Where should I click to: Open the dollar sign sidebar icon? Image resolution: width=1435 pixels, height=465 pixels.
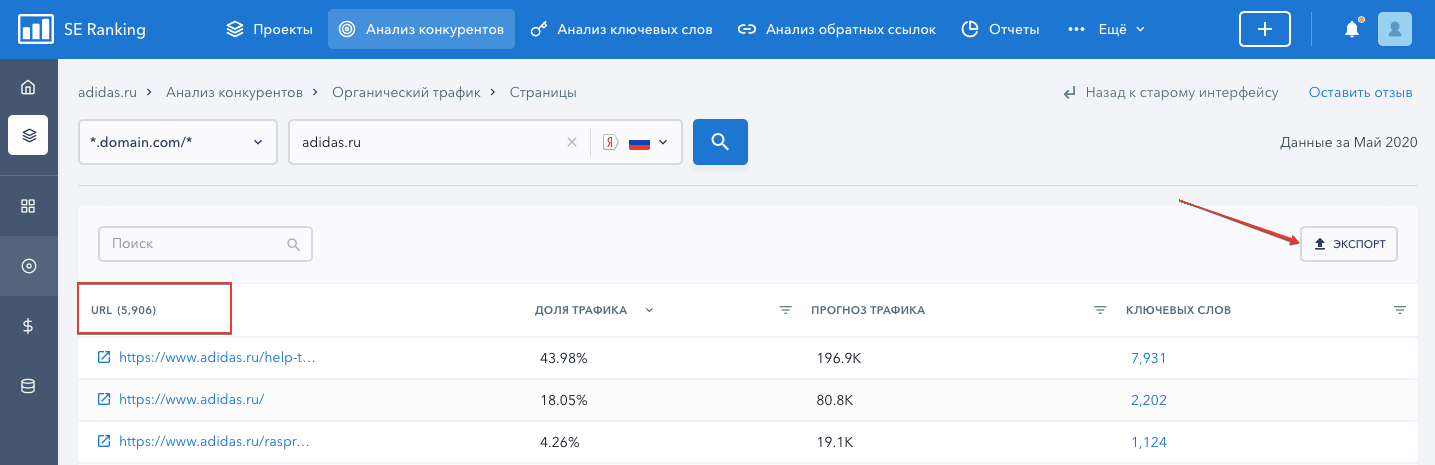[28, 326]
